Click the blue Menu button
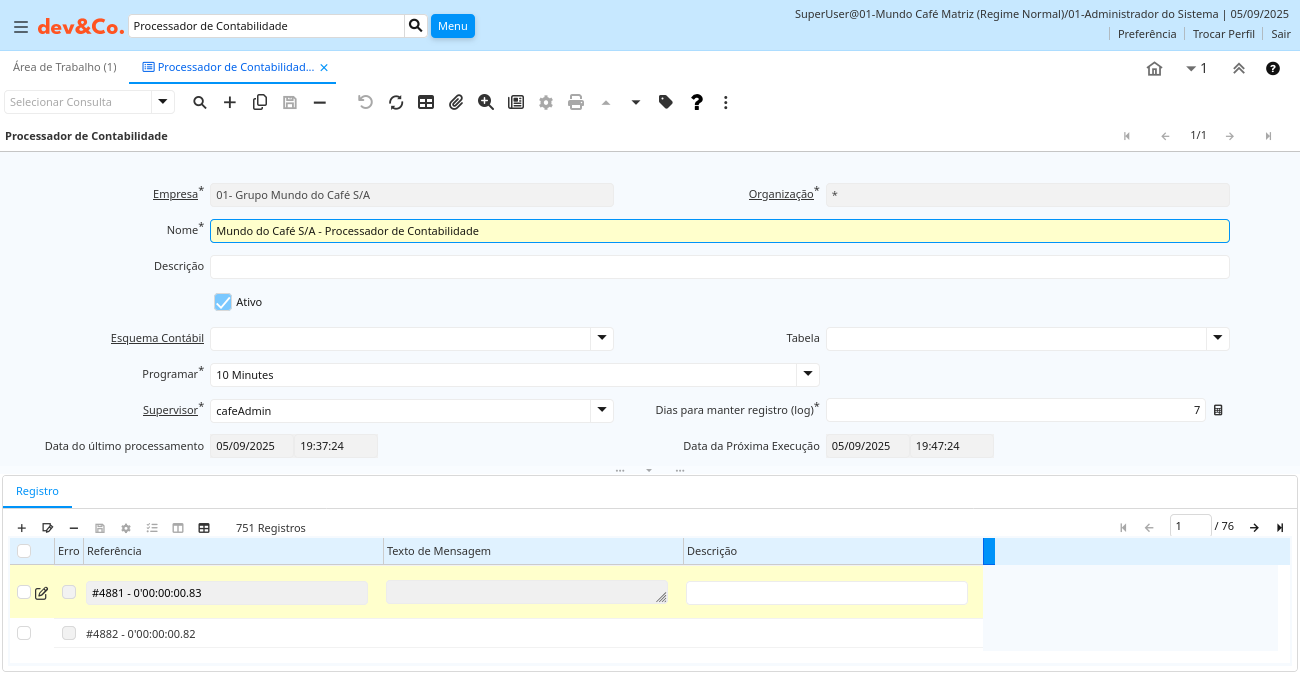This screenshot has height=674, width=1300. [453, 26]
